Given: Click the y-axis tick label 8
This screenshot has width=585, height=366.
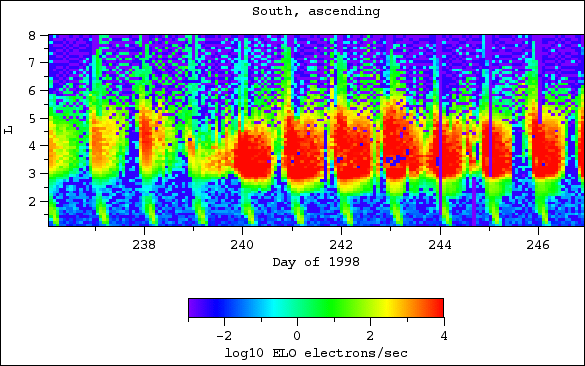Looking at the screenshot, I should click(32, 36).
